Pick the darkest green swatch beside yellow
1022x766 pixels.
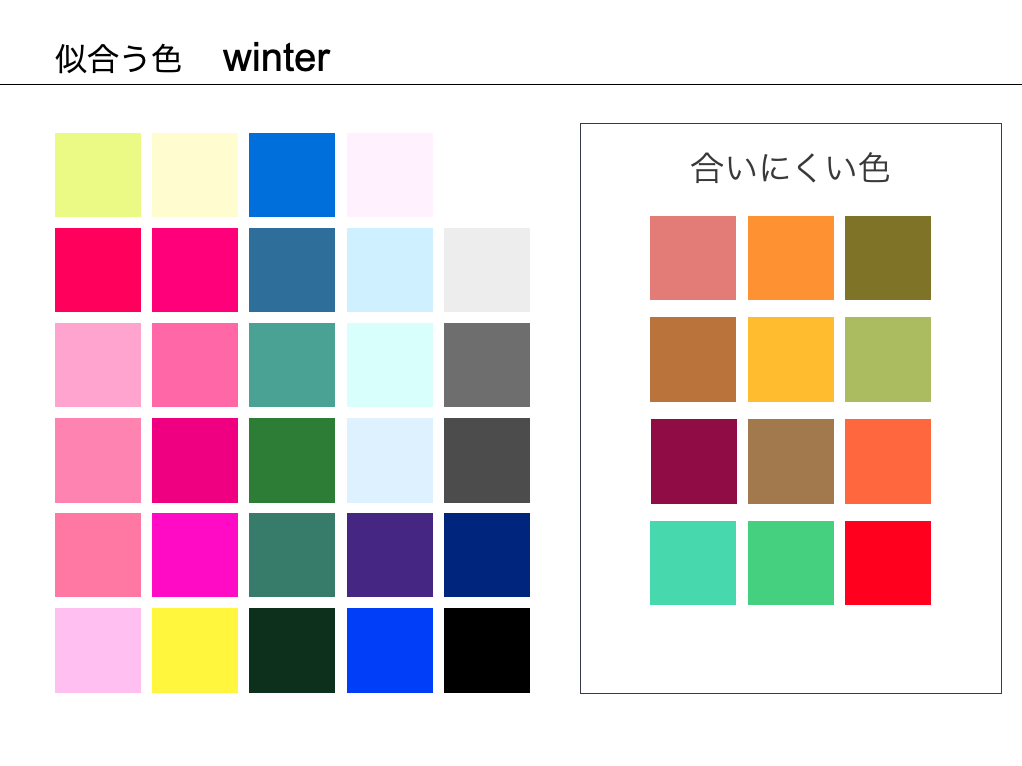(292, 650)
